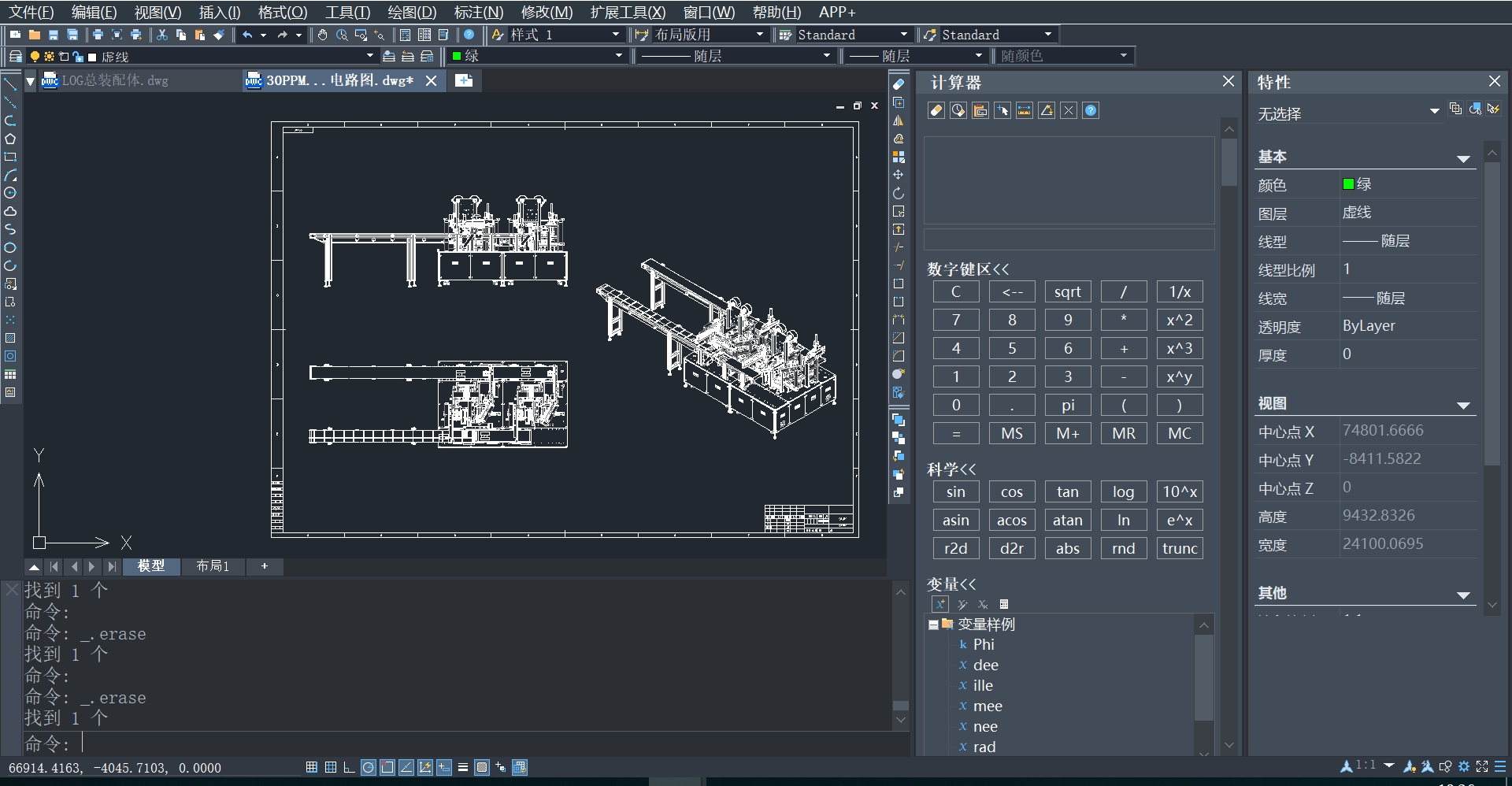This screenshot has width=1512, height=786.
Task: Select the Phi variable in tree
Action: pos(984,644)
